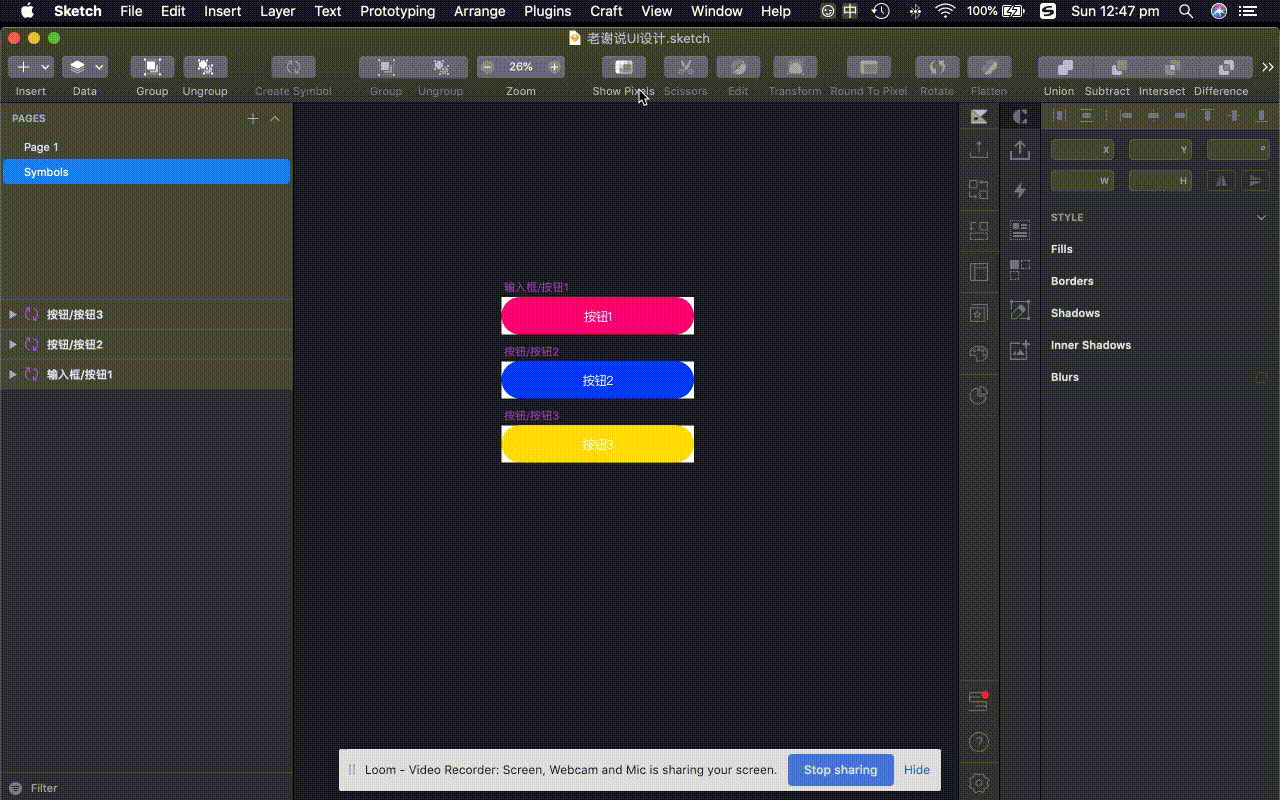Screen dimensions: 1280x800
Task: Open the Arrange menu
Action: click(479, 11)
